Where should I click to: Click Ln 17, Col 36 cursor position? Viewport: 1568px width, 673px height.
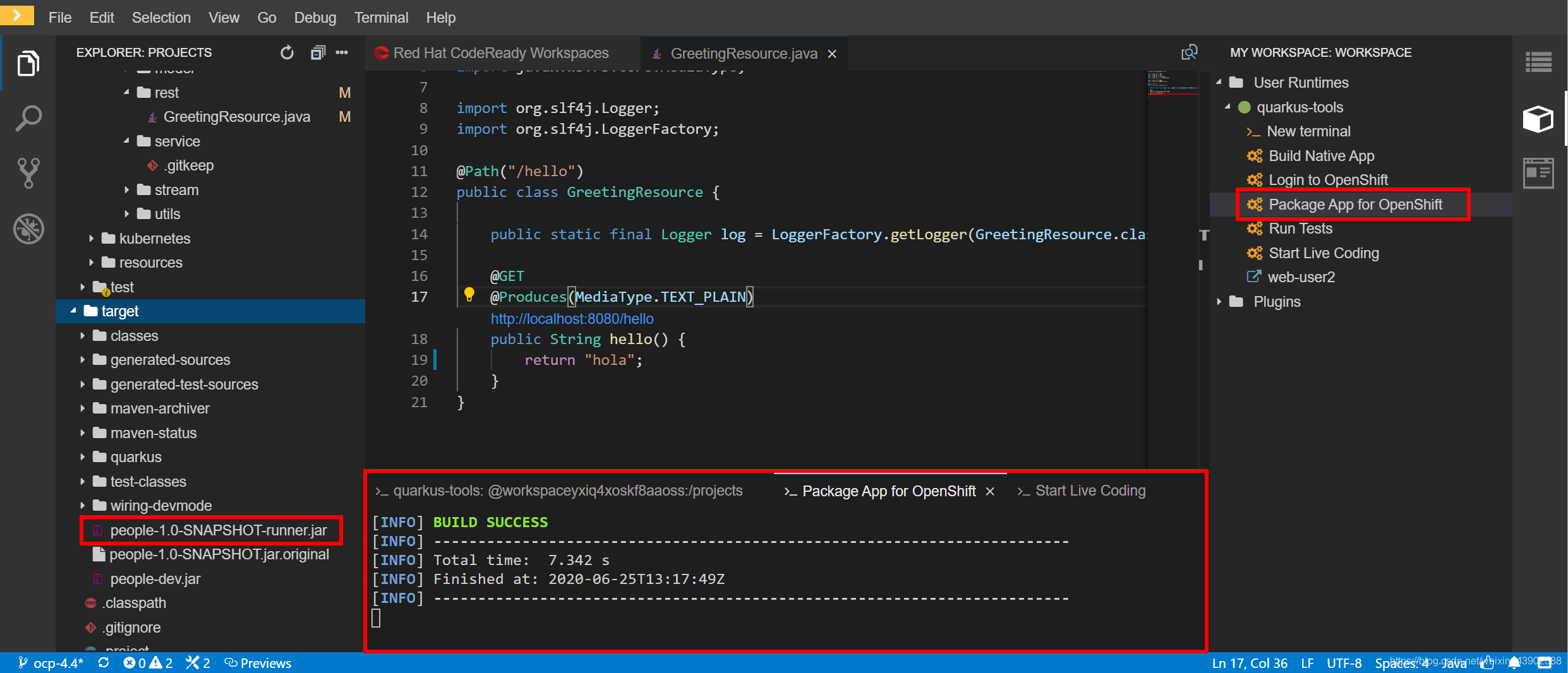[x=1249, y=663]
